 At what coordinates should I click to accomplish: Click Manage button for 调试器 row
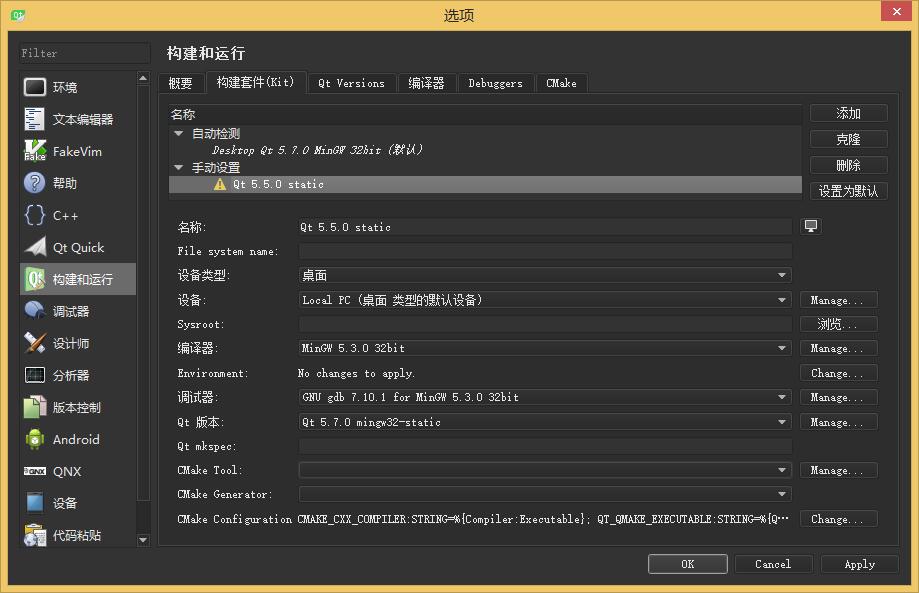pyautogui.click(x=839, y=397)
